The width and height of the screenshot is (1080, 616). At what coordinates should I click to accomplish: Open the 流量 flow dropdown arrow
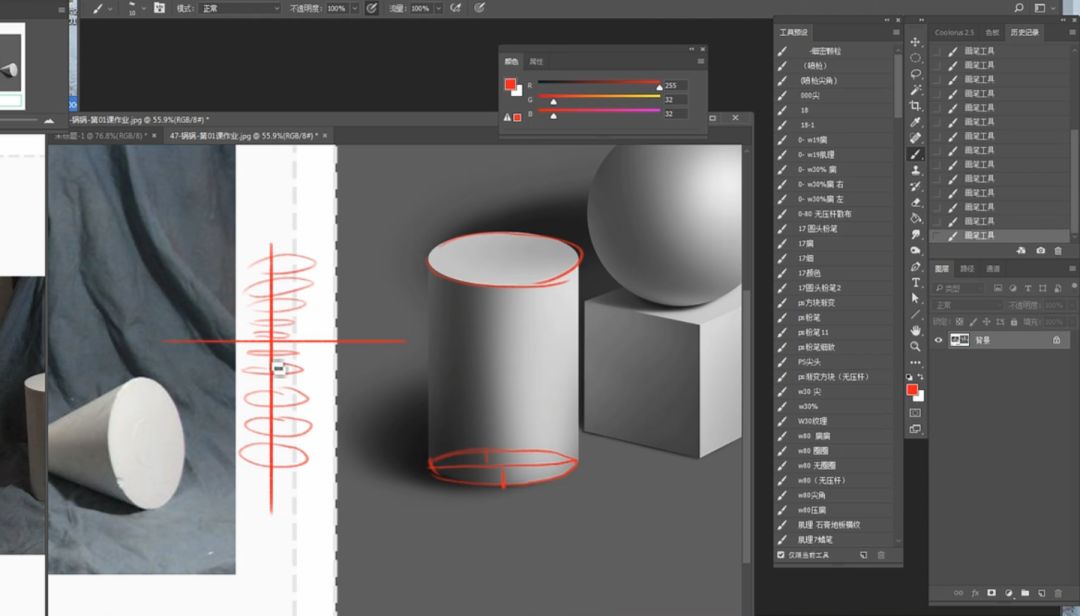click(x=439, y=8)
